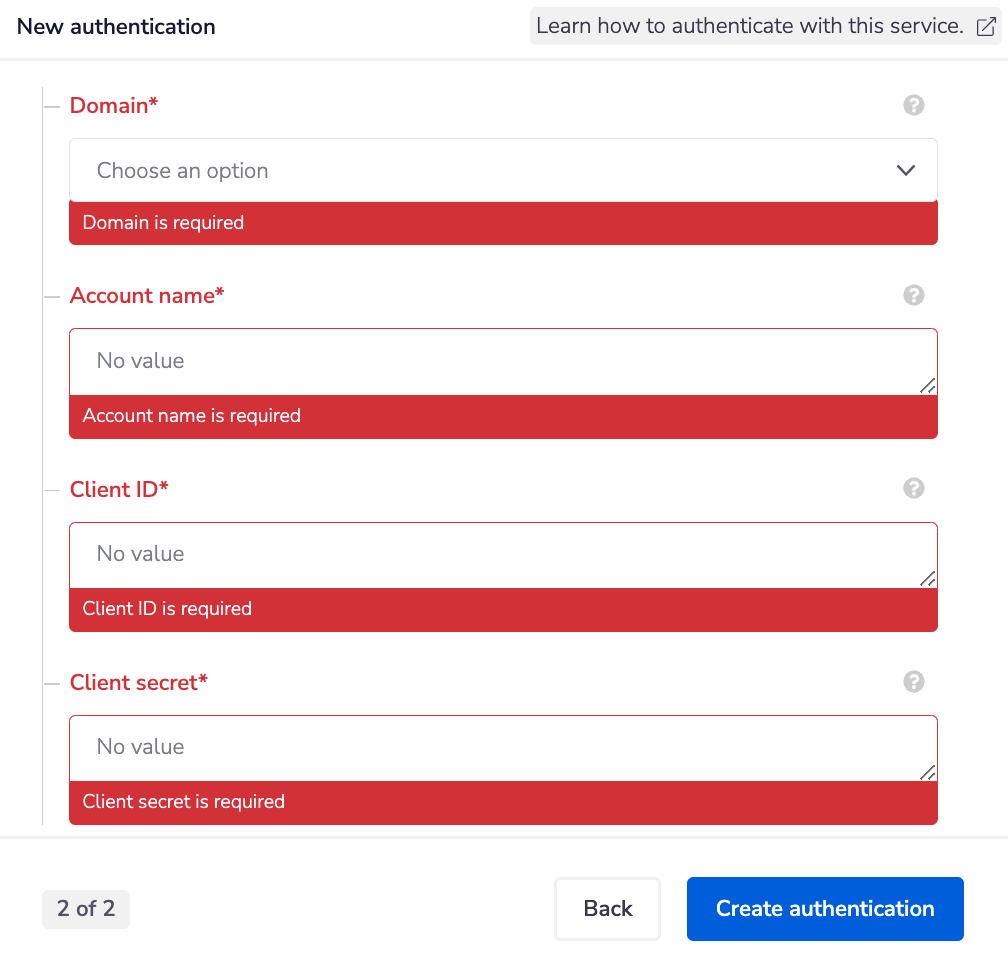This screenshot has height=978, width=1008.
Task: Click the Client ID resize handle
Action: [928, 579]
